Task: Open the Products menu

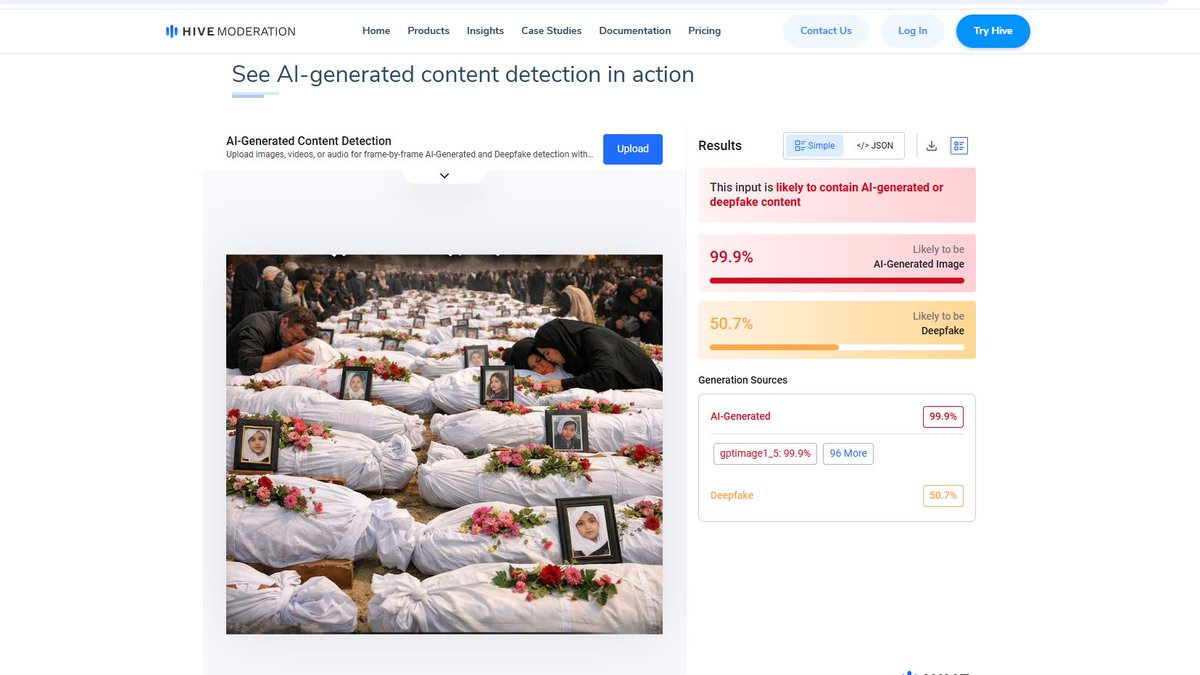Action: 428,31
